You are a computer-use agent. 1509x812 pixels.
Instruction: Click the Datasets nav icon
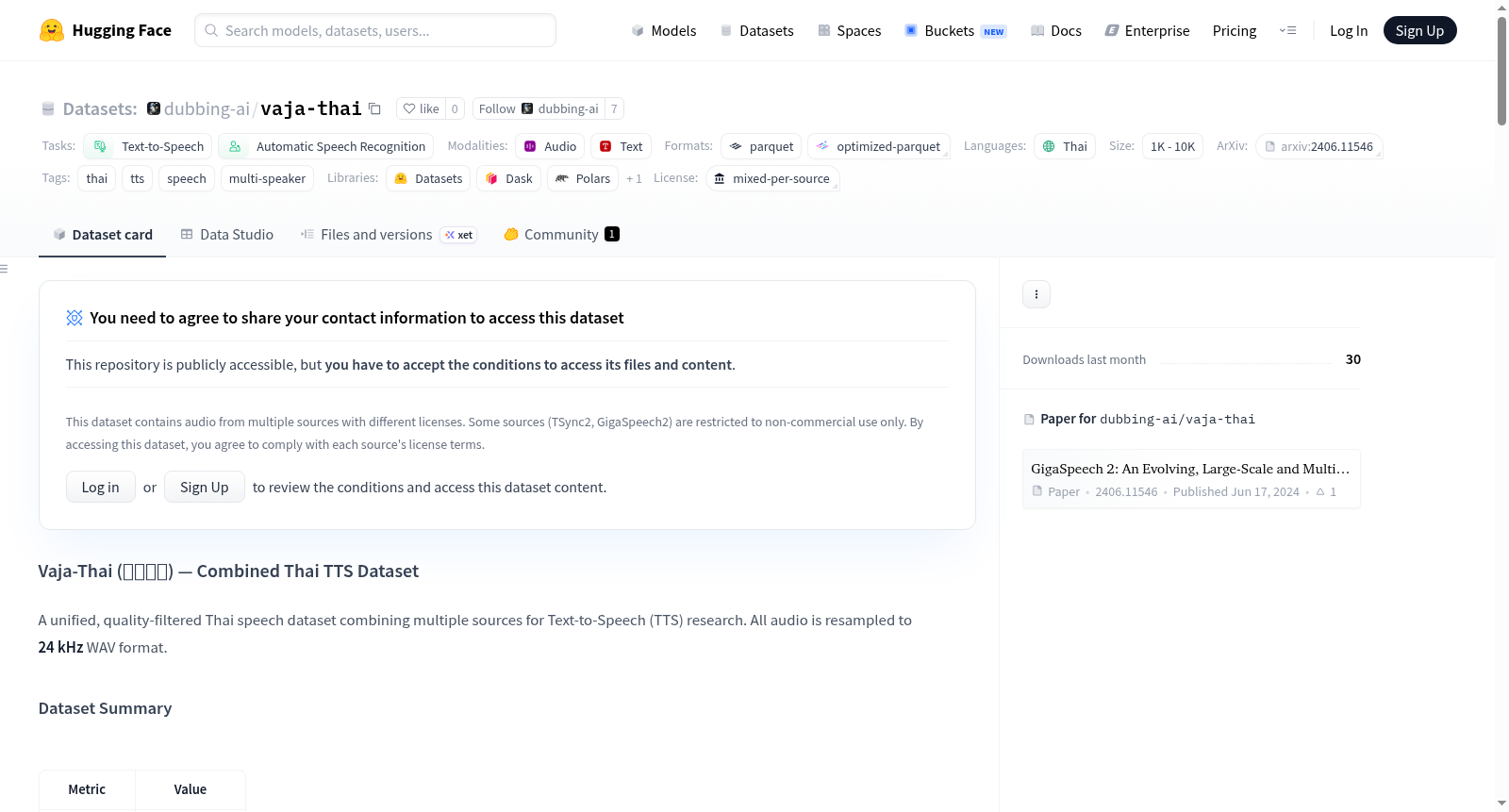point(726,31)
